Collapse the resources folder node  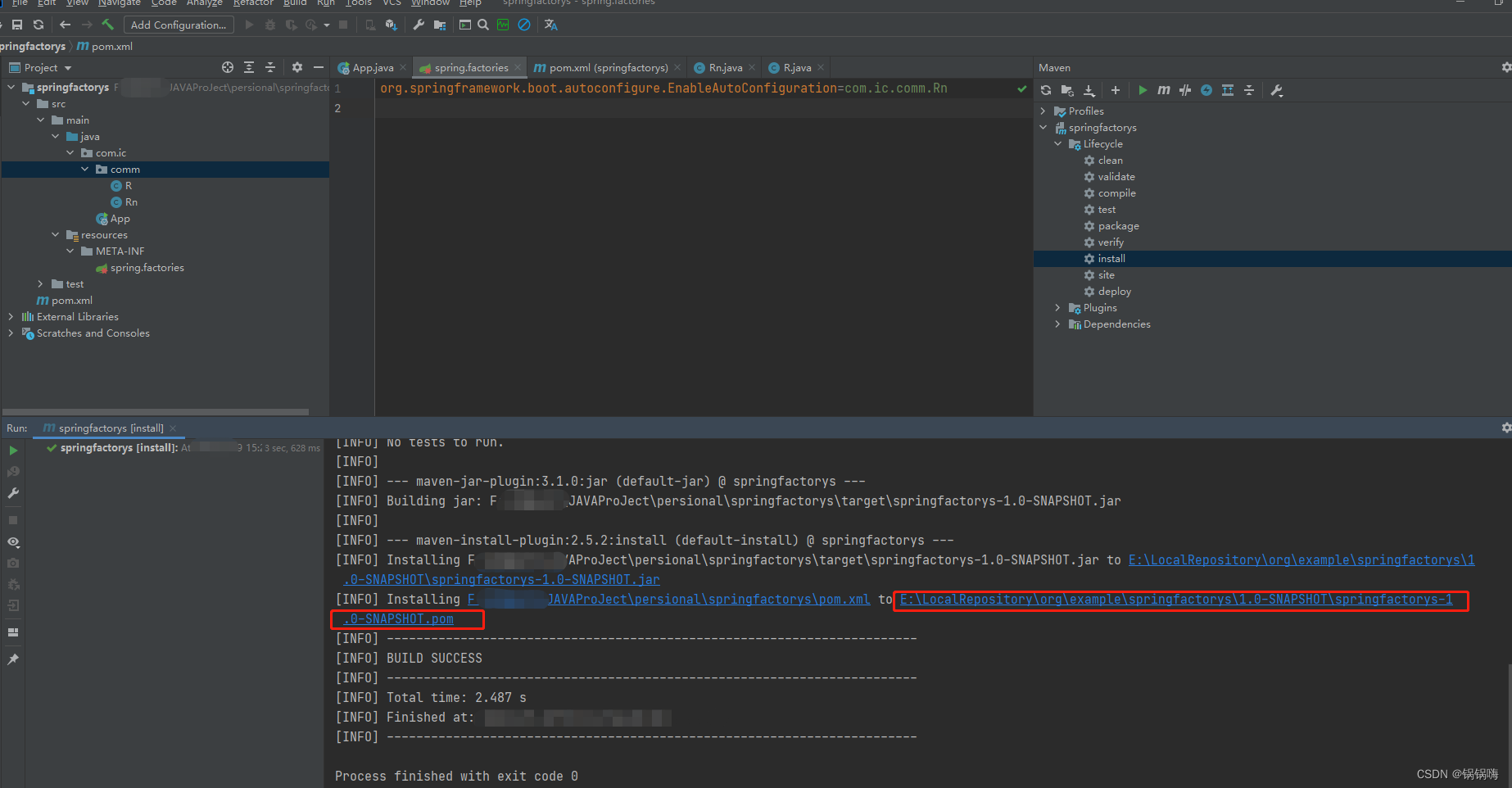coord(56,234)
